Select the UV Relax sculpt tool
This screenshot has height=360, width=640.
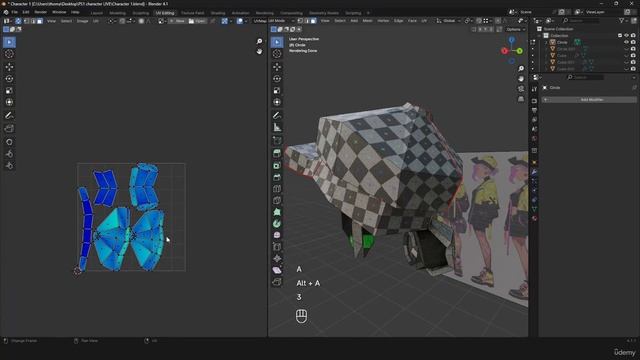[9, 153]
